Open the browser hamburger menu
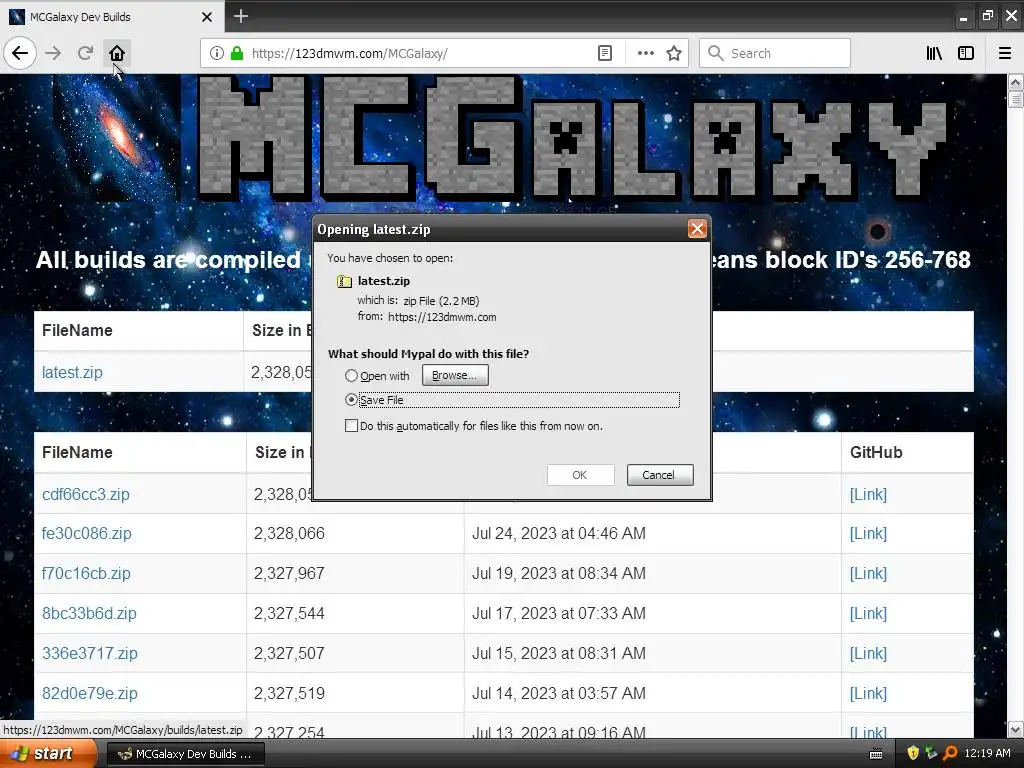The width and height of the screenshot is (1024, 768). (x=1004, y=53)
